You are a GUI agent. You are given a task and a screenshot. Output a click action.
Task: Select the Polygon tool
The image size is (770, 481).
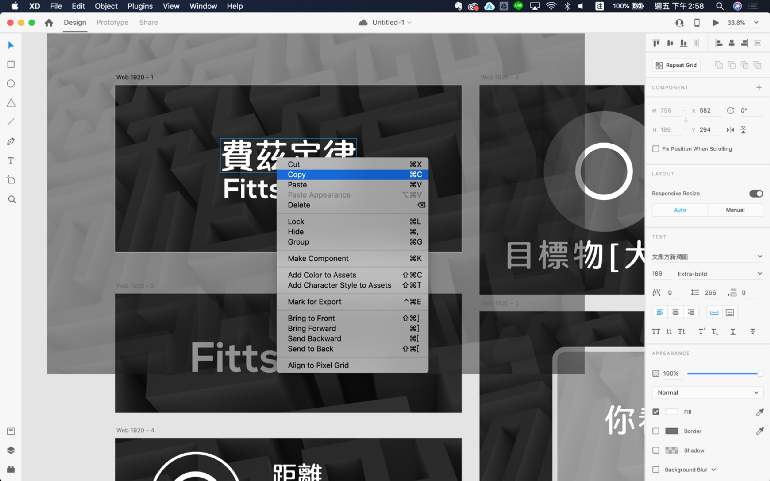pyautogui.click(x=11, y=103)
